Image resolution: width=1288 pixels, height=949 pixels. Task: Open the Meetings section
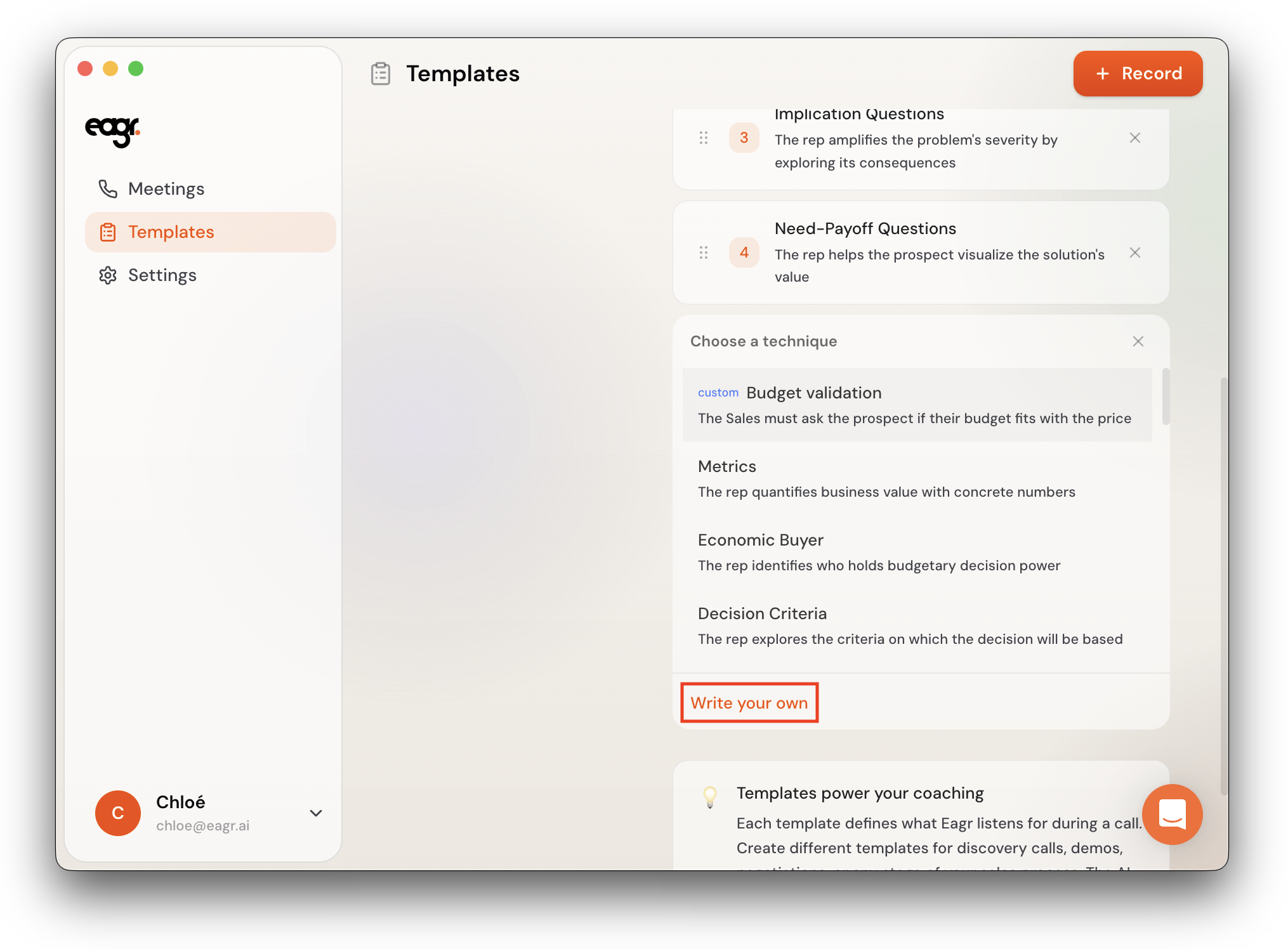point(166,189)
